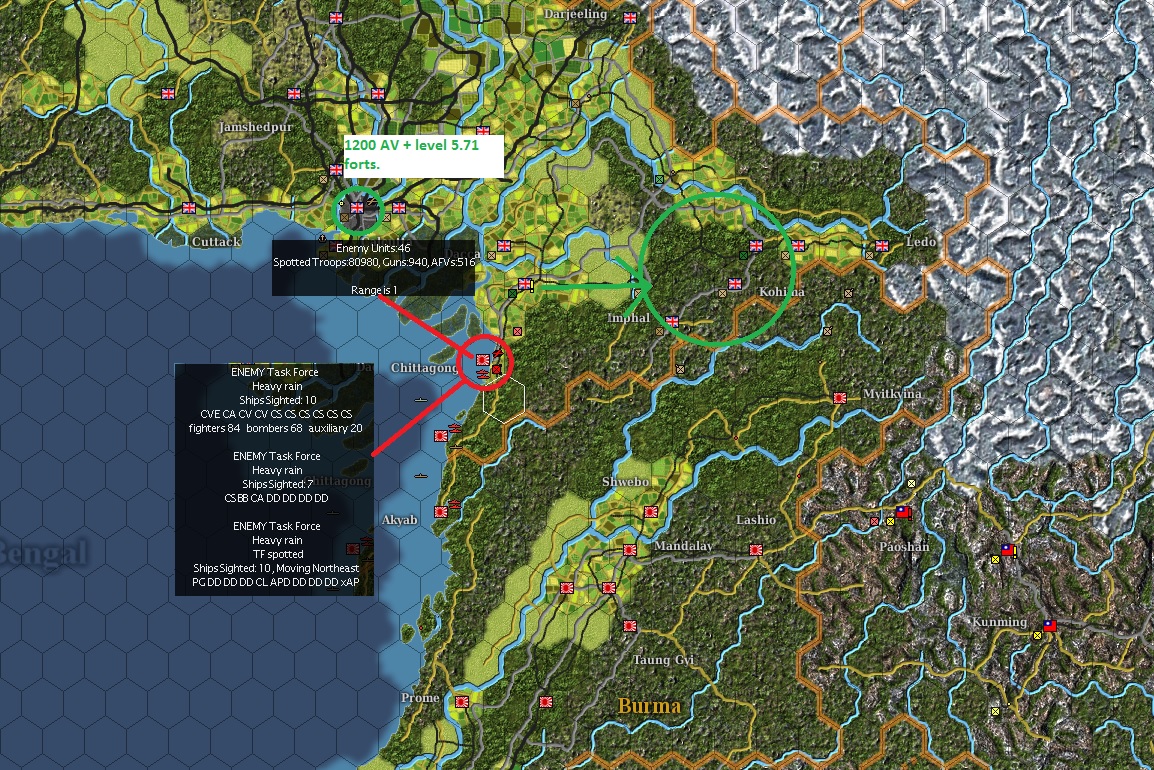Image resolution: width=1154 pixels, height=770 pixels.
Task: Click the red task force ships beside Akyab's flag
Action: [x=455, y=504]
